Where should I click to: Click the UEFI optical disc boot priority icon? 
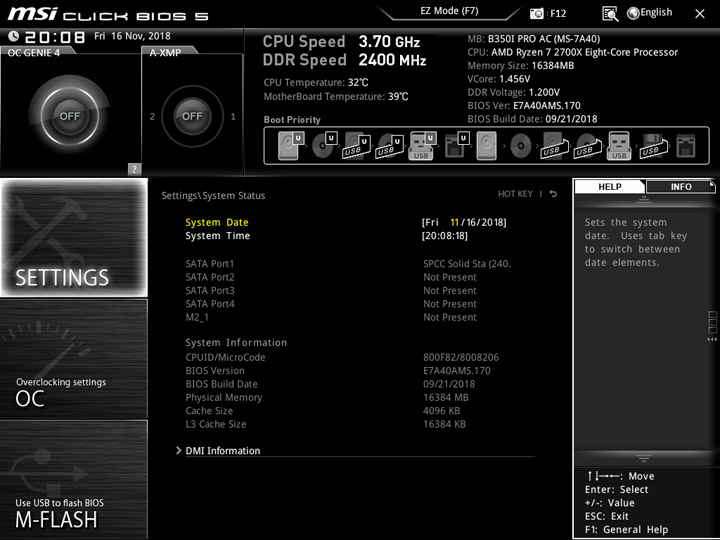[x=324, y=146]
